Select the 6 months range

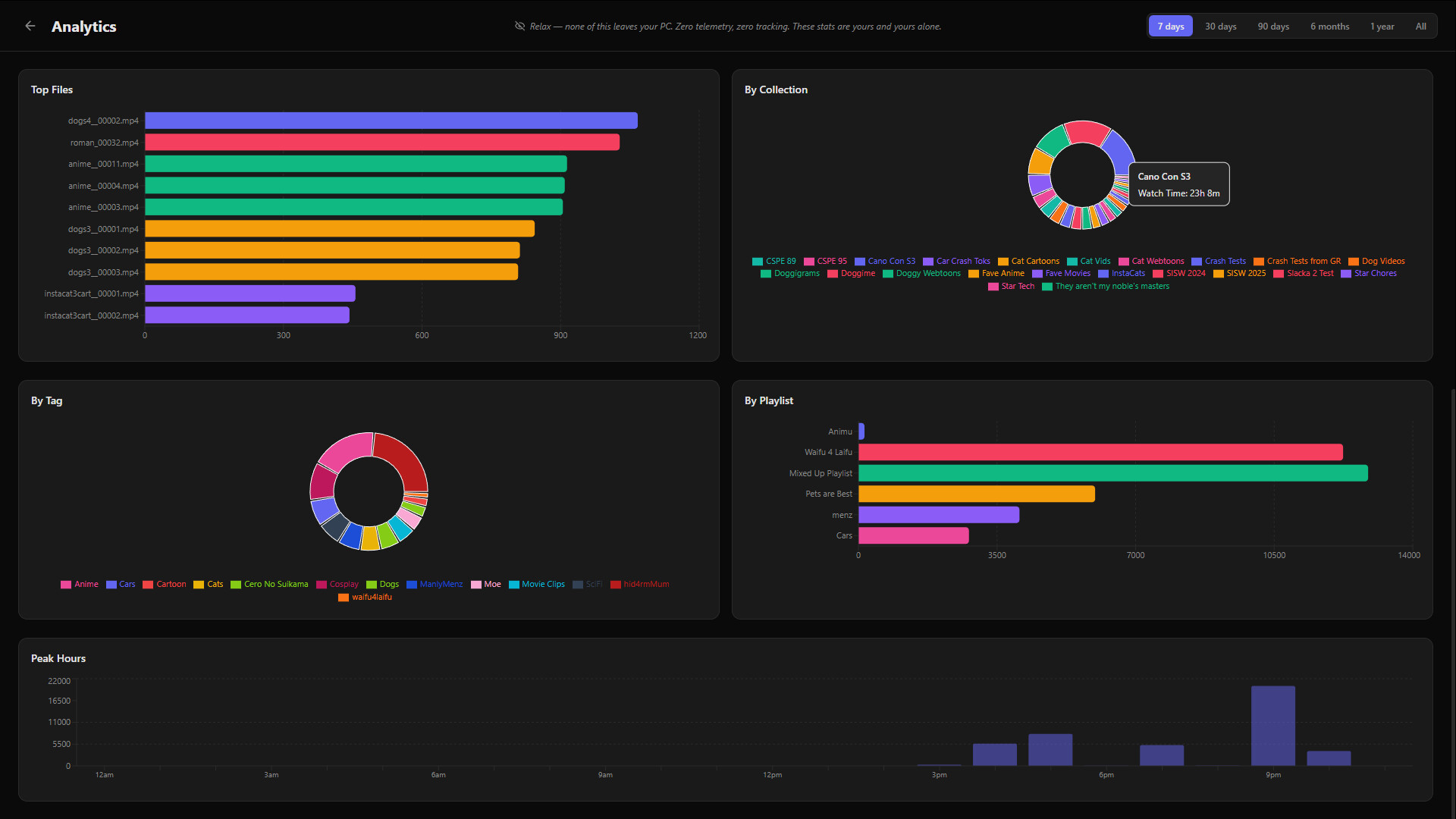[x=1329, y=27]
